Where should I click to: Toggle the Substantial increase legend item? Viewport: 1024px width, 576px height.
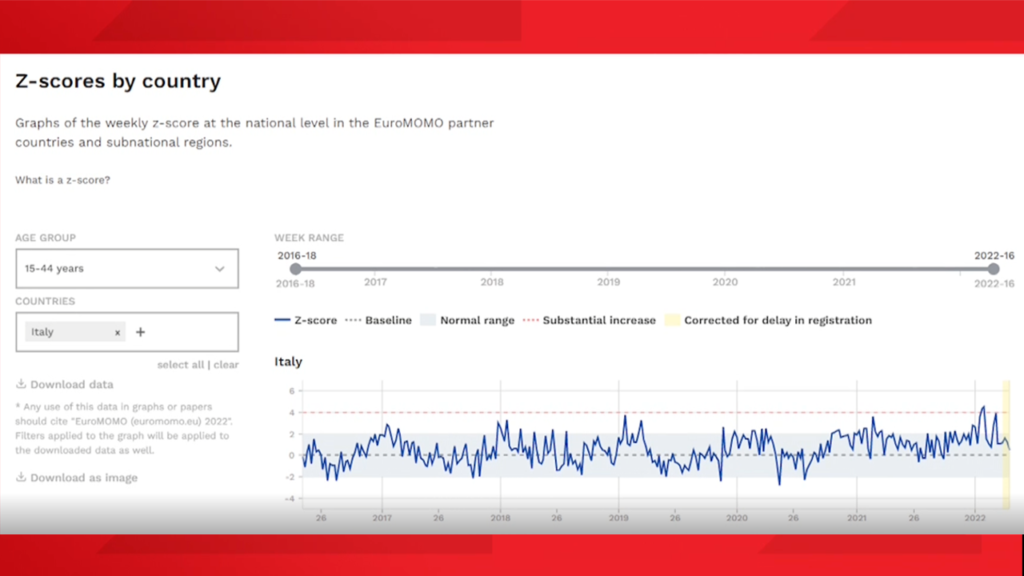(x=591, y=321)
